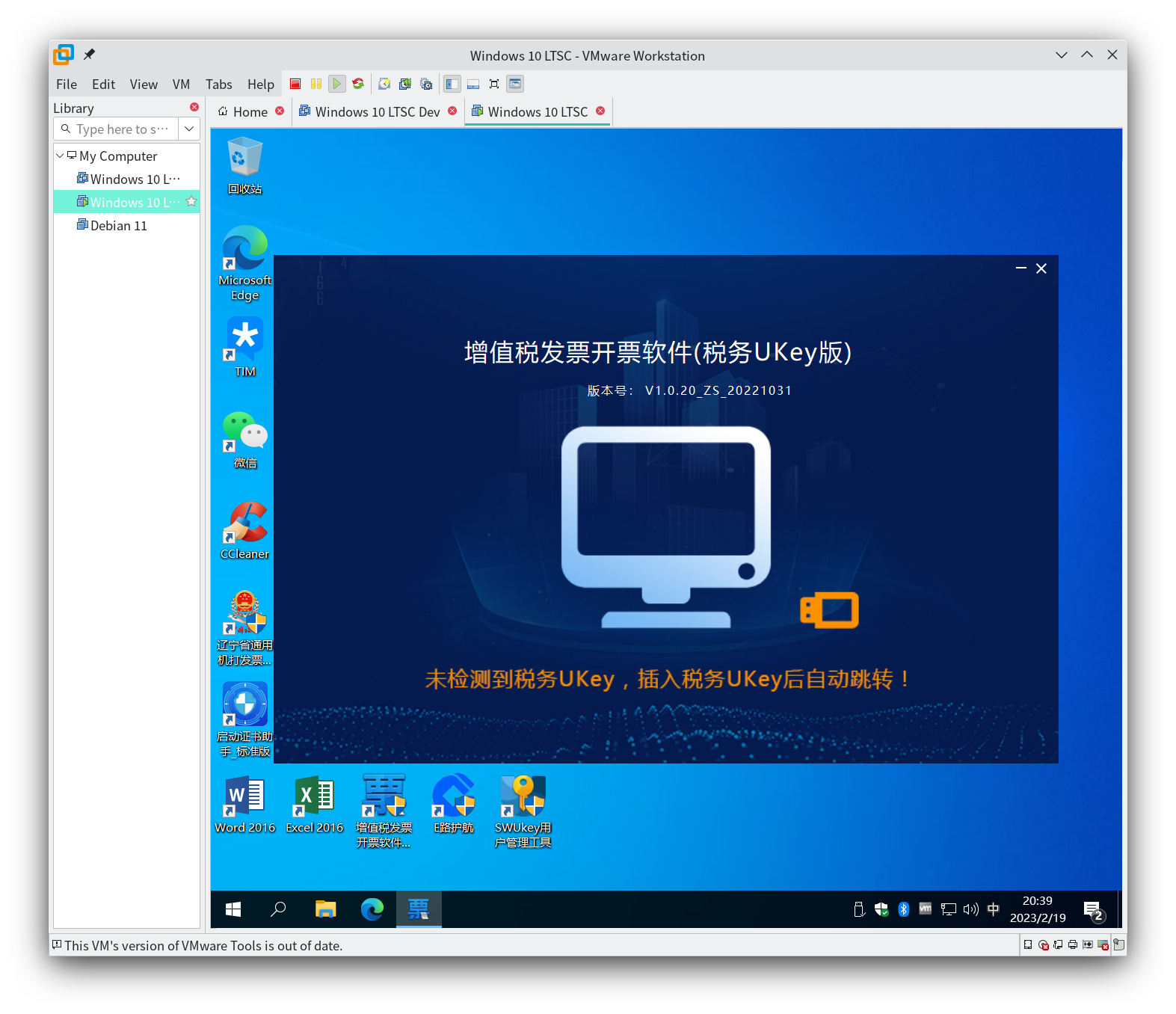Open the library search dropdown arrow

189,129
